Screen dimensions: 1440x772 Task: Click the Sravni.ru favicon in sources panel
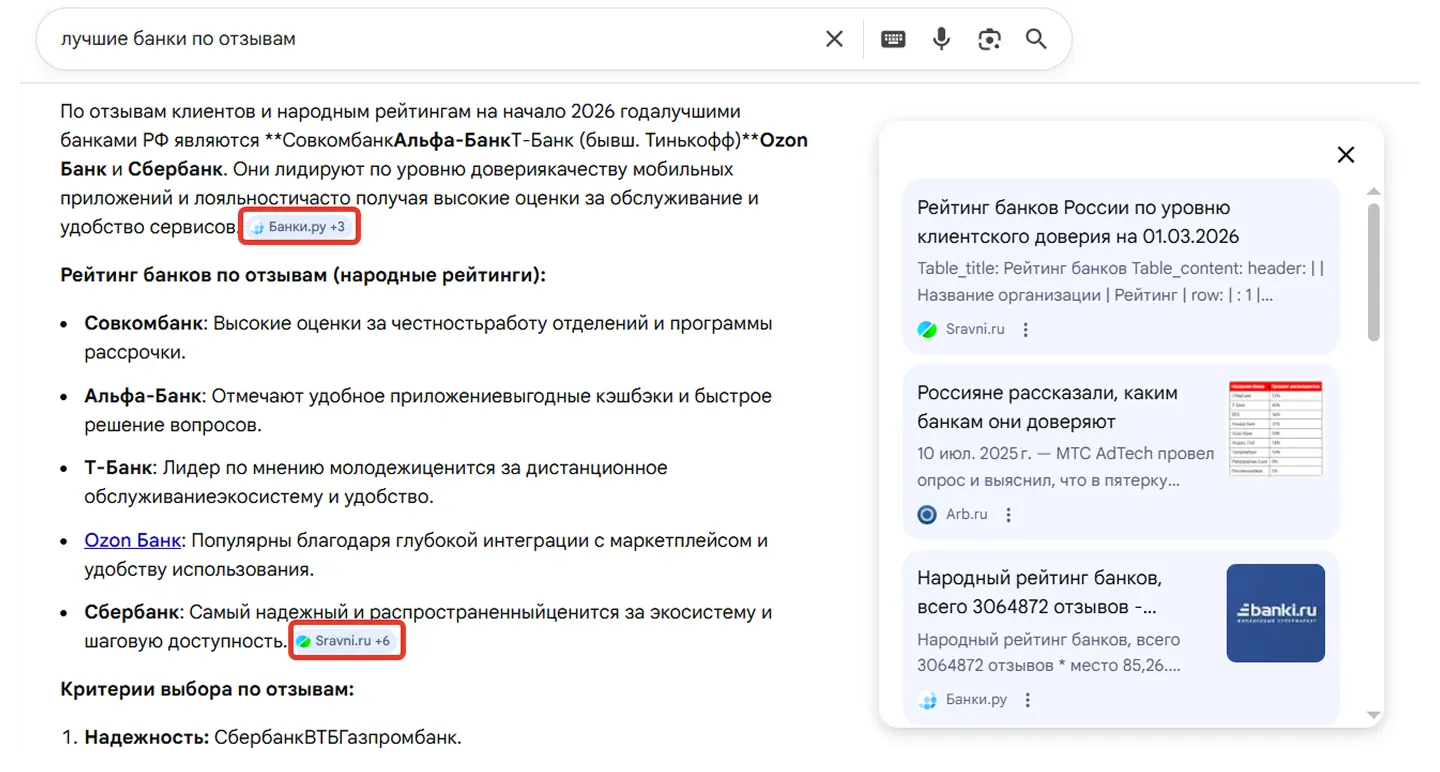(x=927, y=329)
